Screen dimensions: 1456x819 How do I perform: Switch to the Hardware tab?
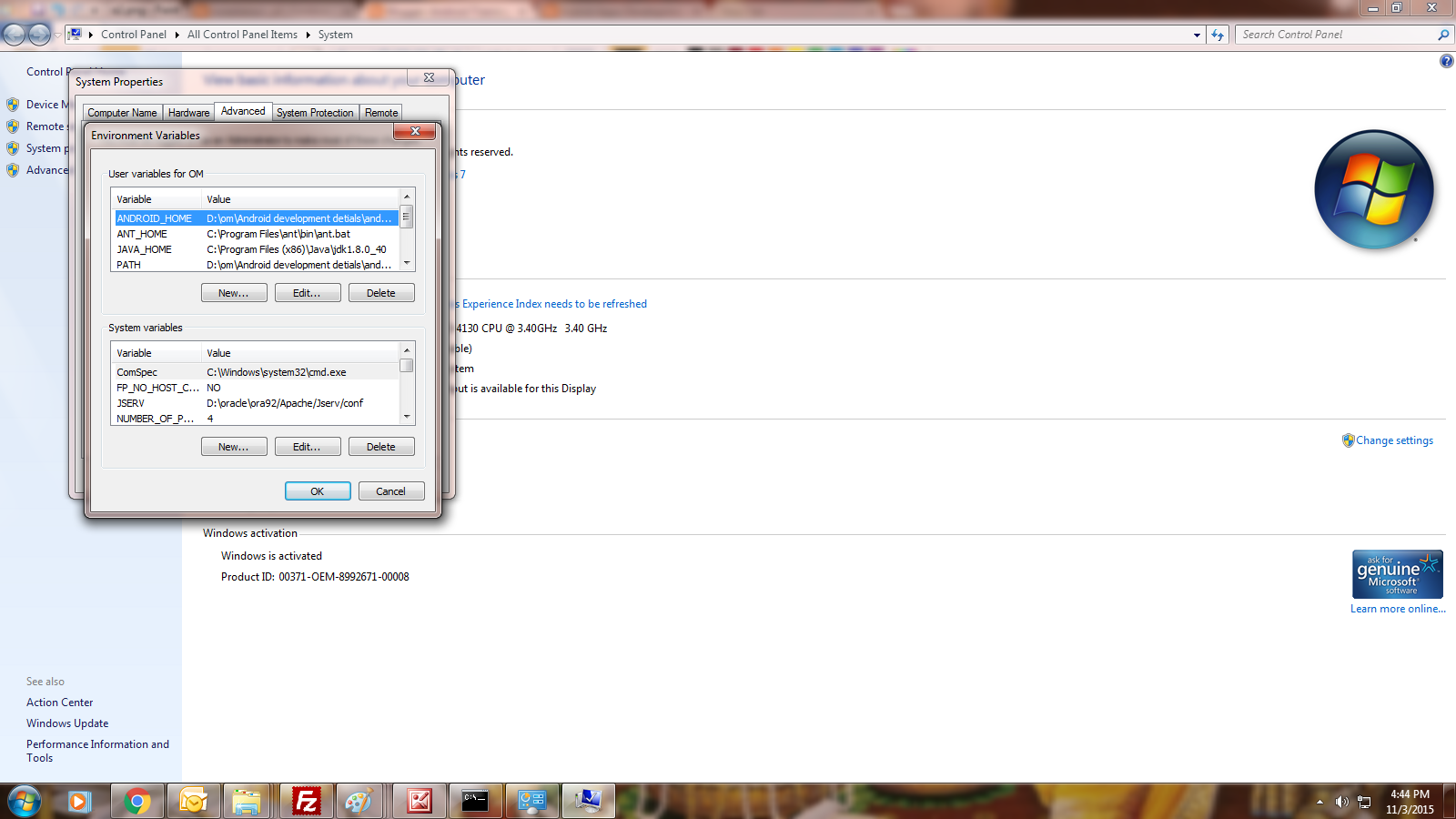click(x=188, y=112)
